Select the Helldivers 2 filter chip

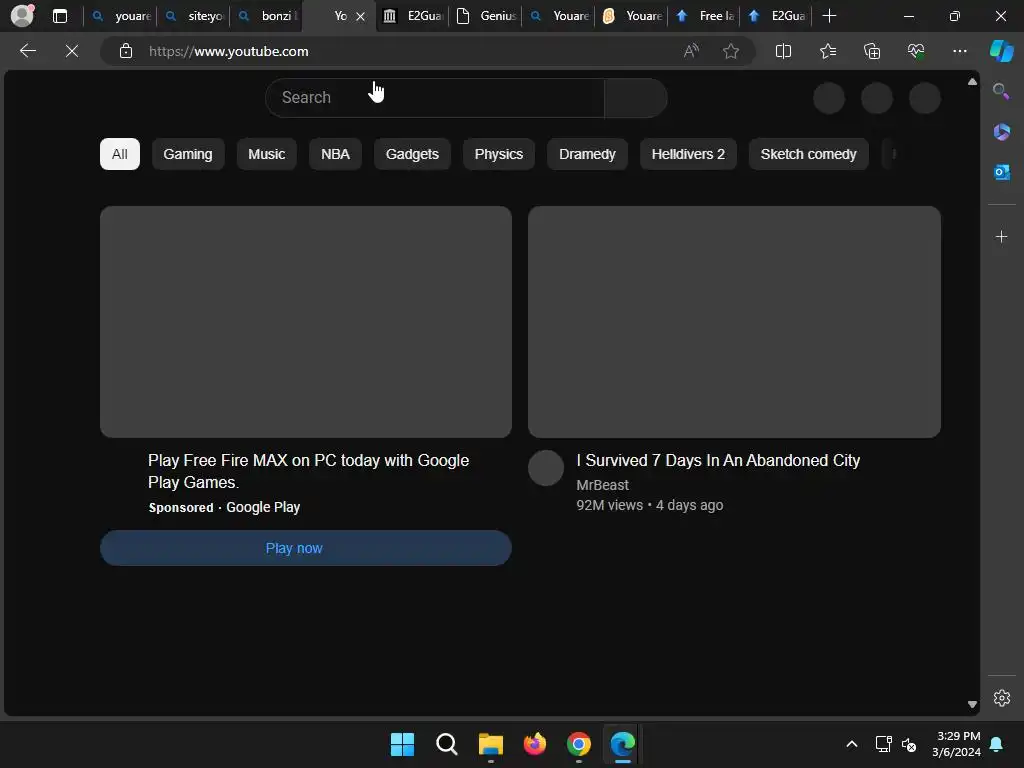coord(688,154)
